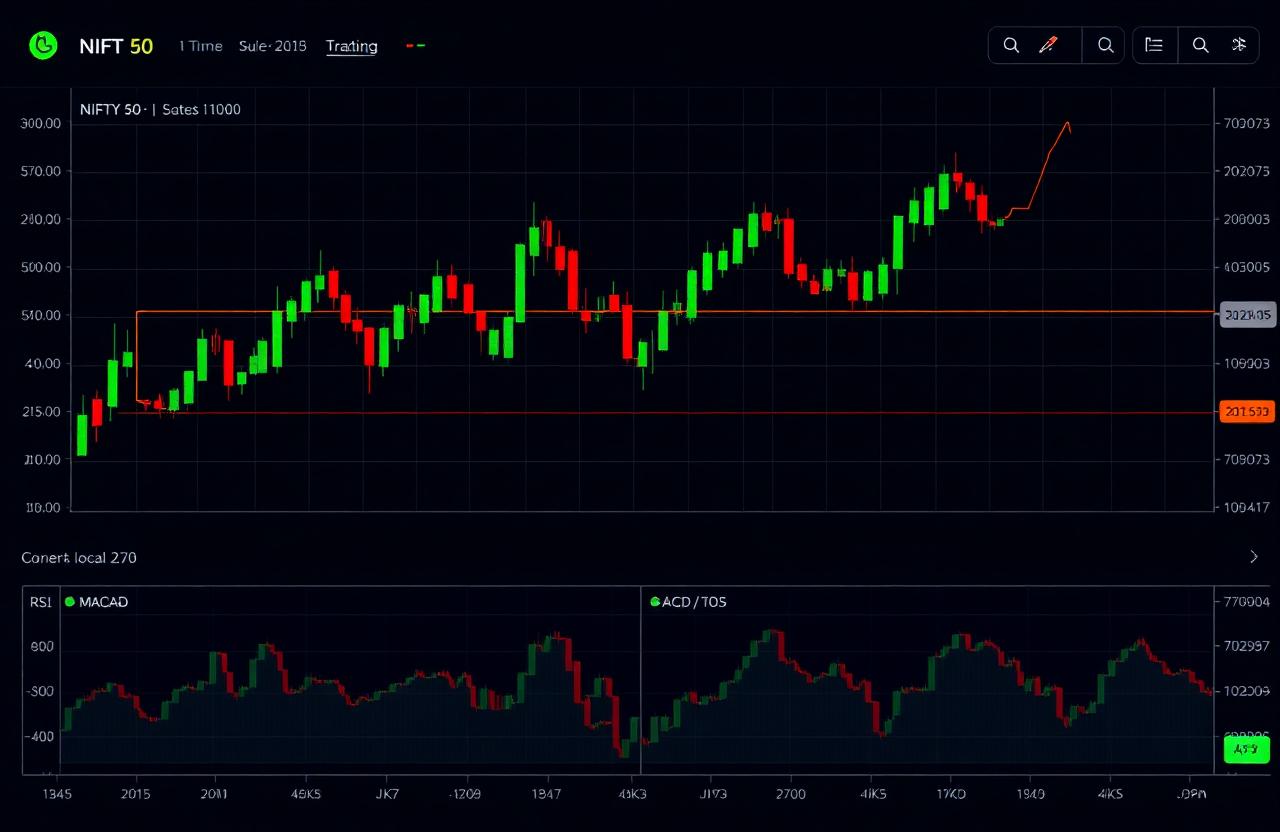This screenshot has width=1280, height=832.
Task: Click the green circular logo icon
Action: coord(44,45)
